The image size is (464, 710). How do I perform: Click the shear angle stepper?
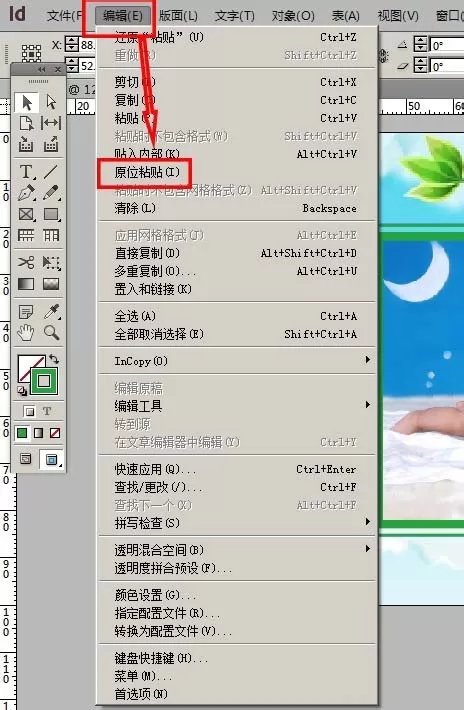coord(421,65)
